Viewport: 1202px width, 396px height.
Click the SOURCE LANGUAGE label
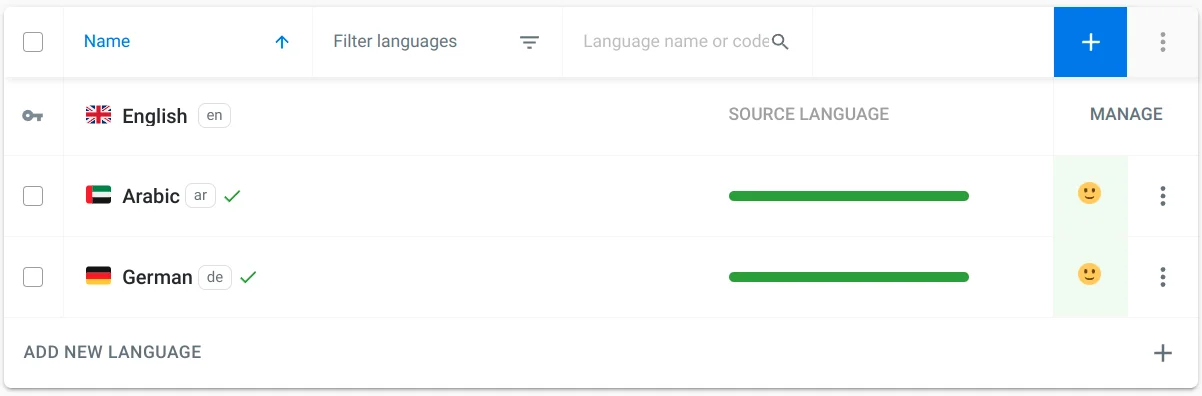[x=809, y=114]
